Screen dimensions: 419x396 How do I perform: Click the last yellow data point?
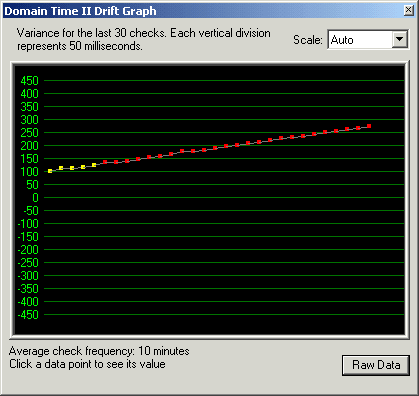coord(94,165)
